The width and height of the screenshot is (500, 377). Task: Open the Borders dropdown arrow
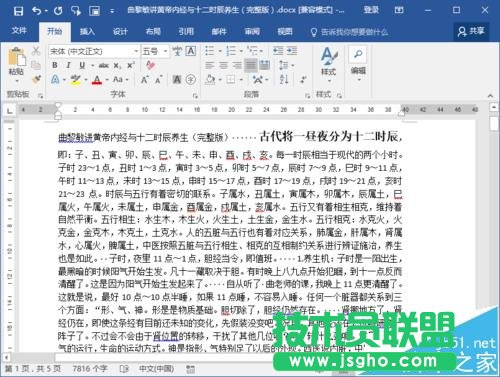[x=241, y=79]
